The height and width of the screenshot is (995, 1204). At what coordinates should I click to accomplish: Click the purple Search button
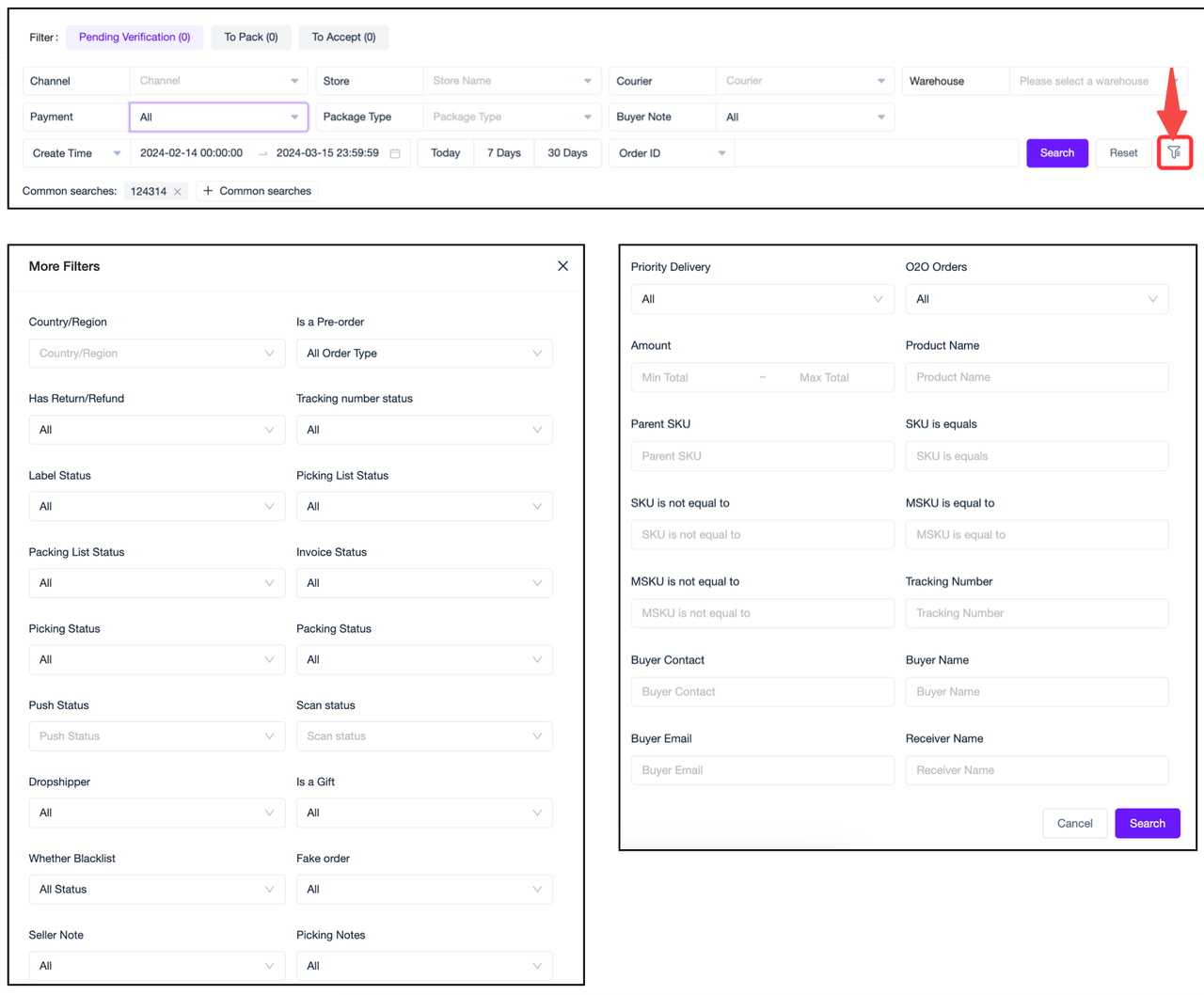click(x=1056, y=152)
